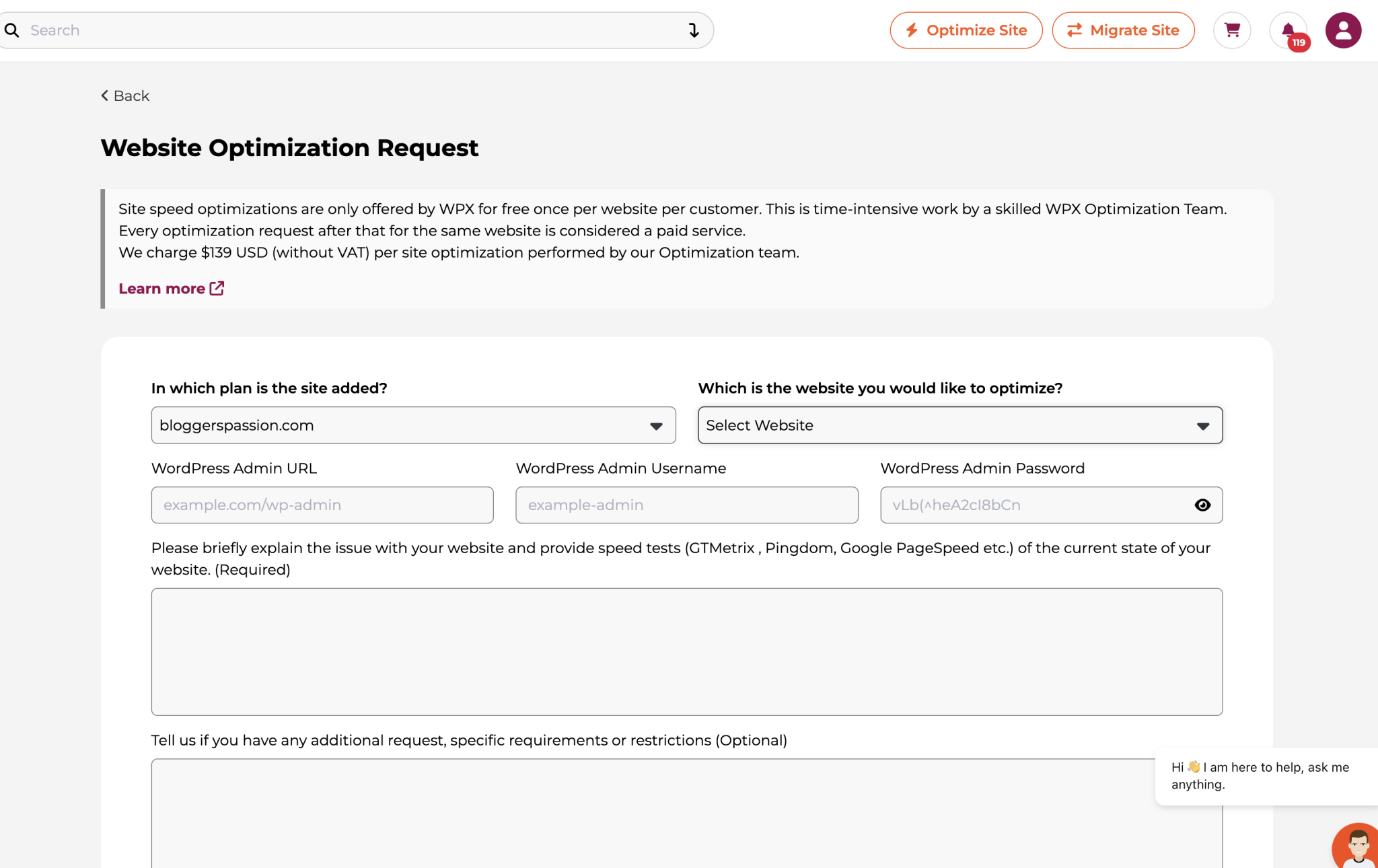
Task: Click the lightning icon on Optimize Site
Action: click(x=912, y=30)
